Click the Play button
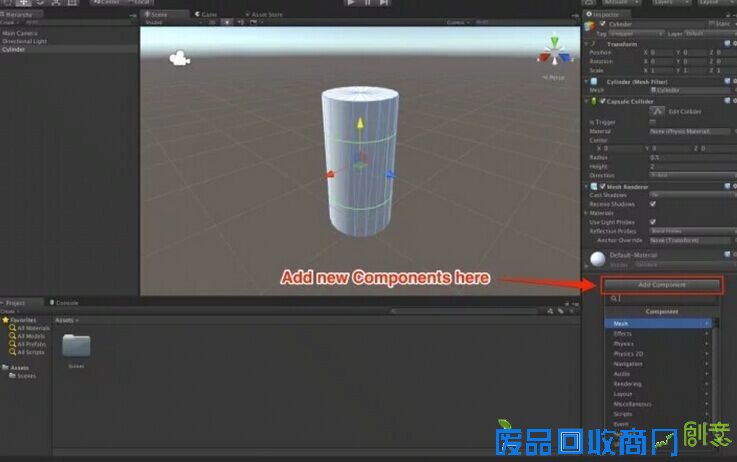 [351, 2]
